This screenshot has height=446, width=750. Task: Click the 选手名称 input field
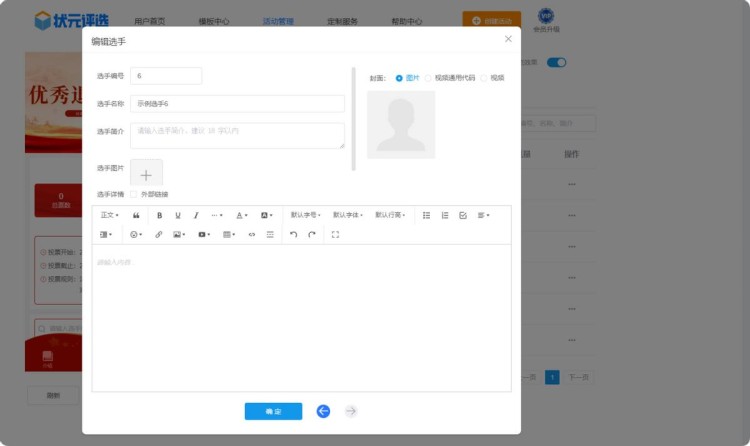tap(237, 103)
